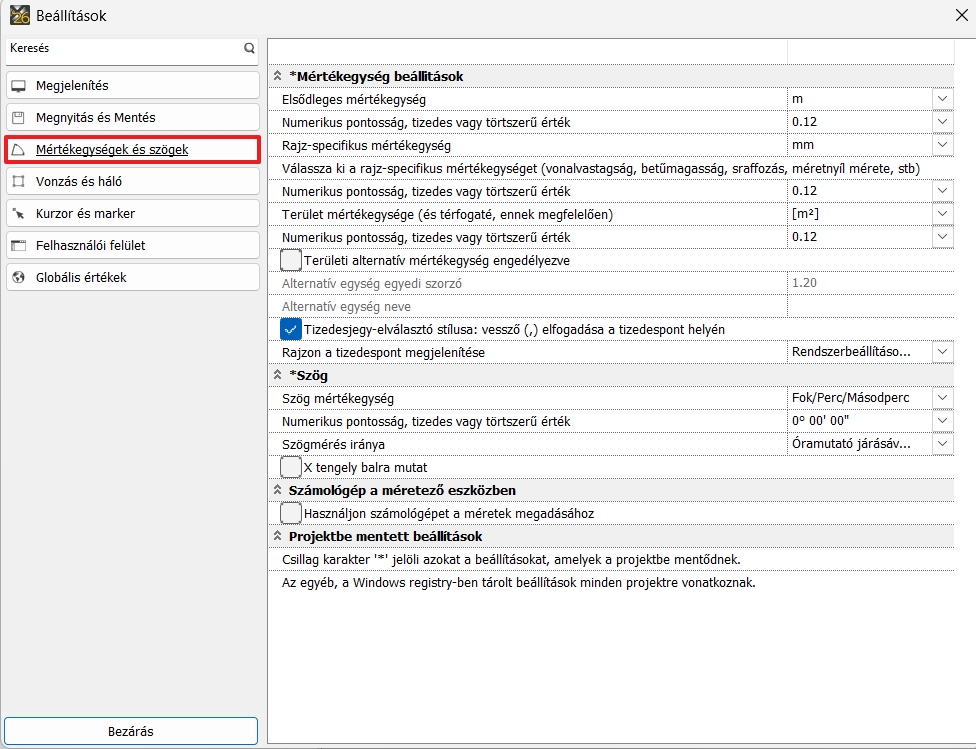Open Elsődleges mértékegység dropdown
Screen dimensions: 976x749
click(x=942, y=99)
